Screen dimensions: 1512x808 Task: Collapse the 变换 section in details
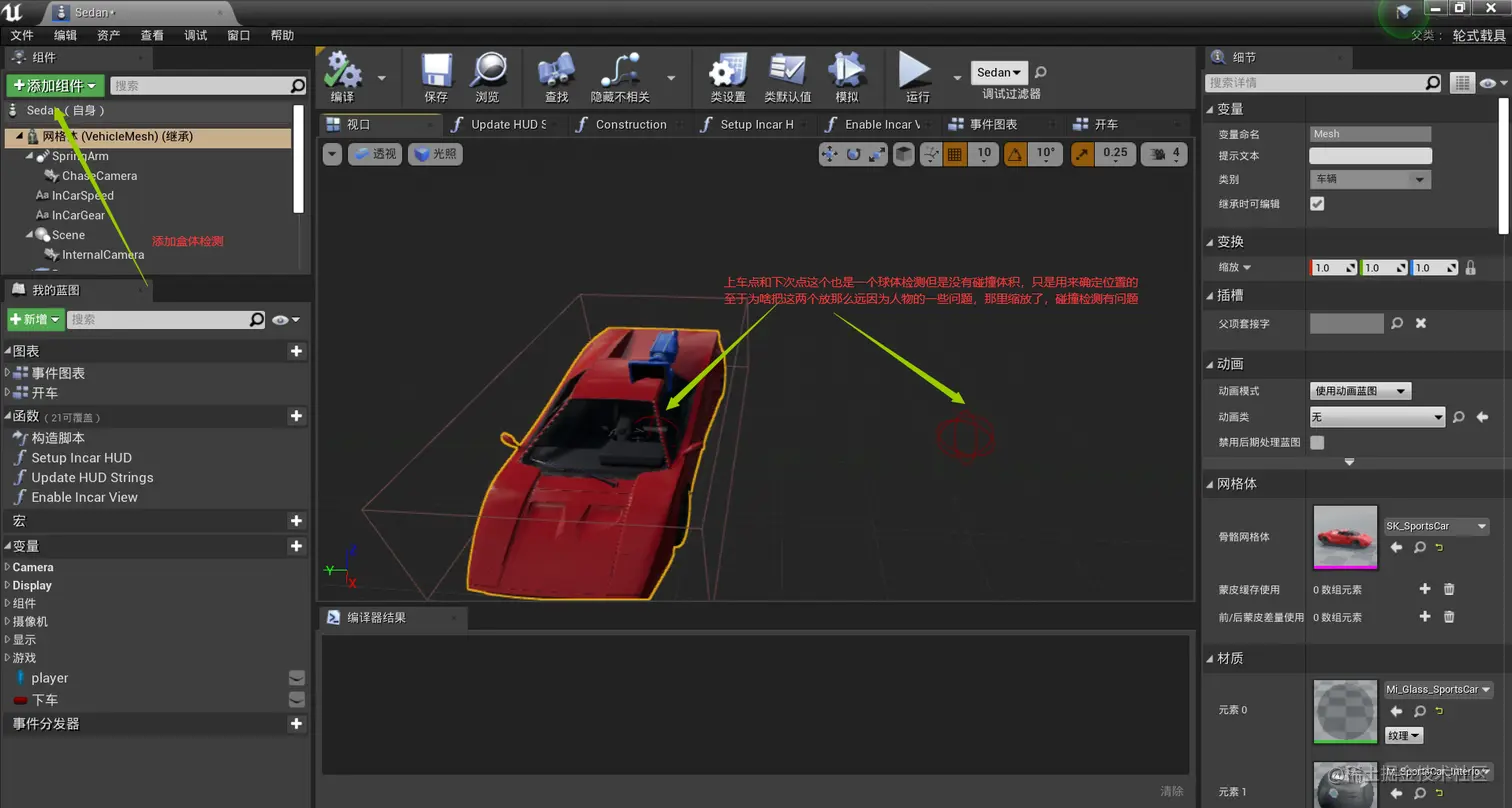tap(1211, 242)
